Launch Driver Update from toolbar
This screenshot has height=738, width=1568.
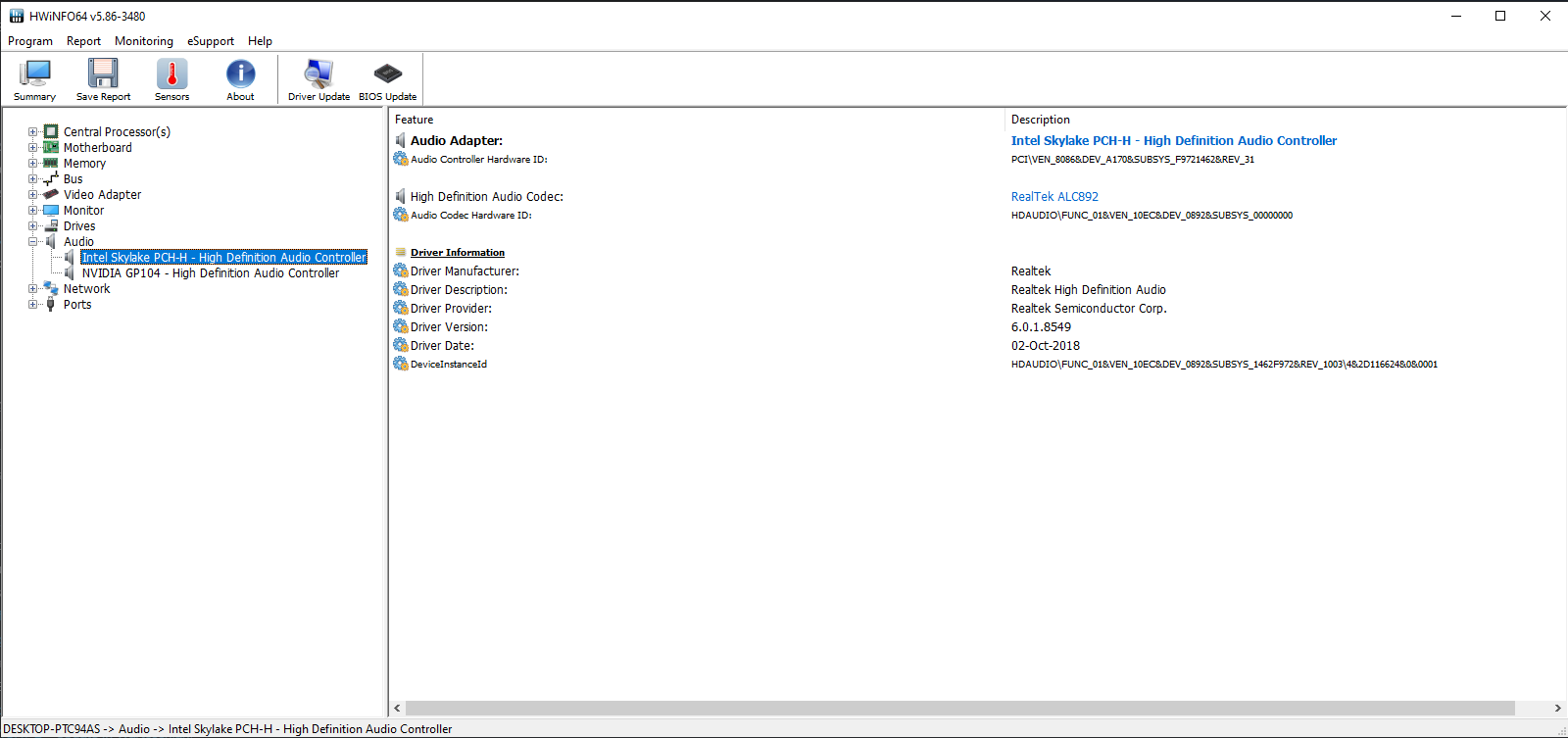pos(318,74)
